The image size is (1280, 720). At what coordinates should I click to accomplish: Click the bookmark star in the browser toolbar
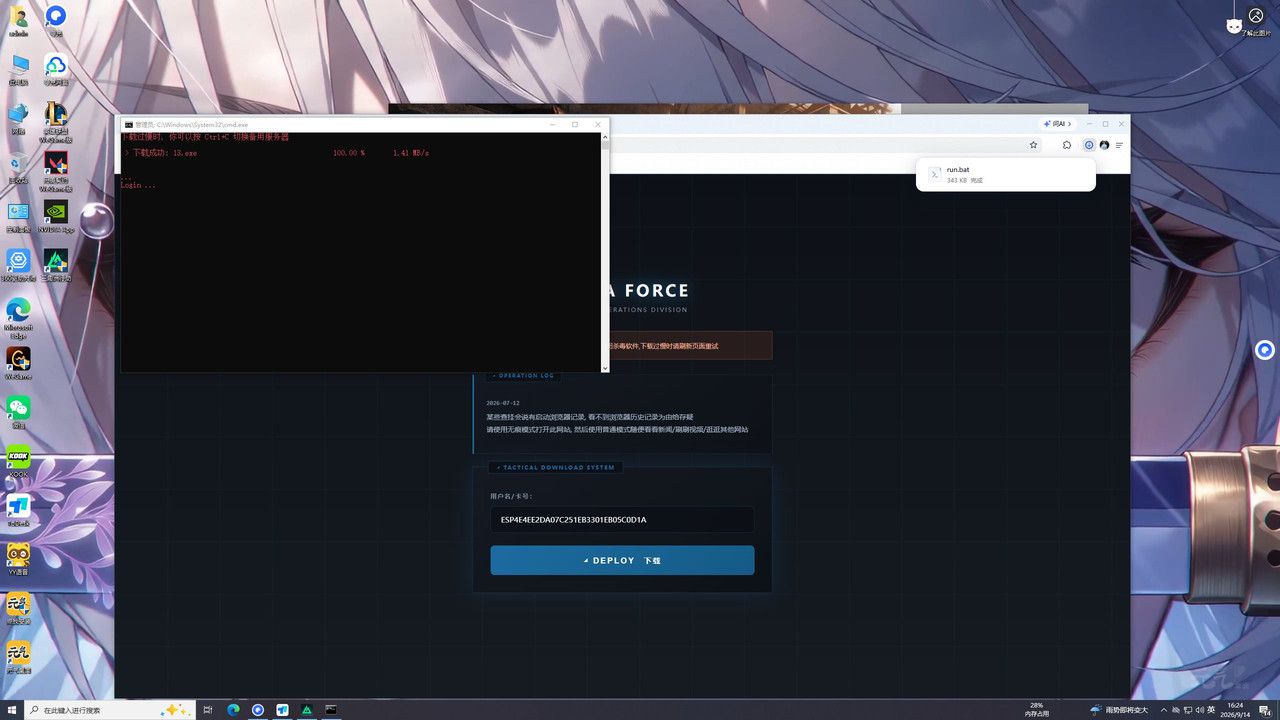(x=1033, y=145)
